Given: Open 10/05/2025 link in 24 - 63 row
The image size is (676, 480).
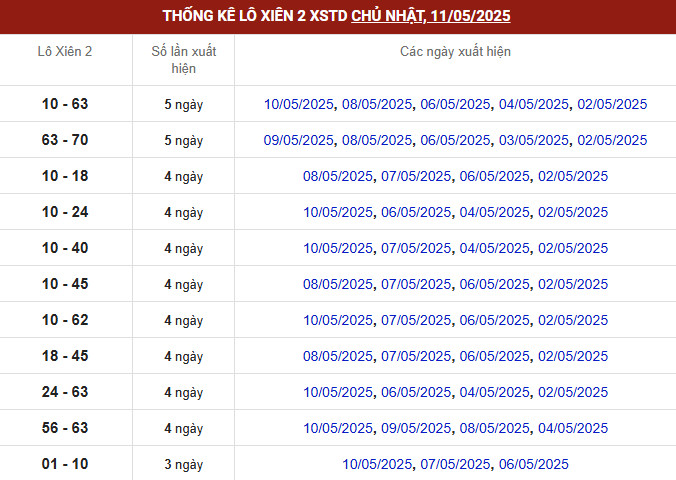Looking at the screenshot, I should (338, 392).
